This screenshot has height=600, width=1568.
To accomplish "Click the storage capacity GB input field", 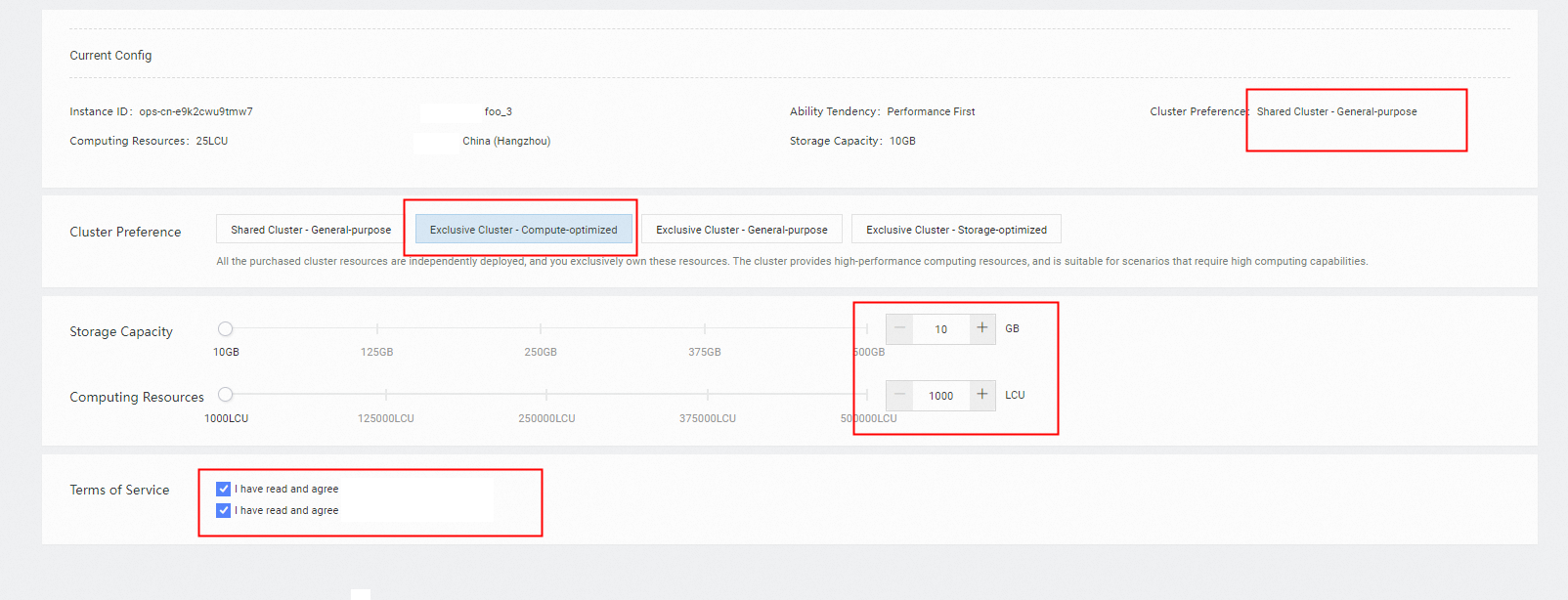I will coord(941,329).
